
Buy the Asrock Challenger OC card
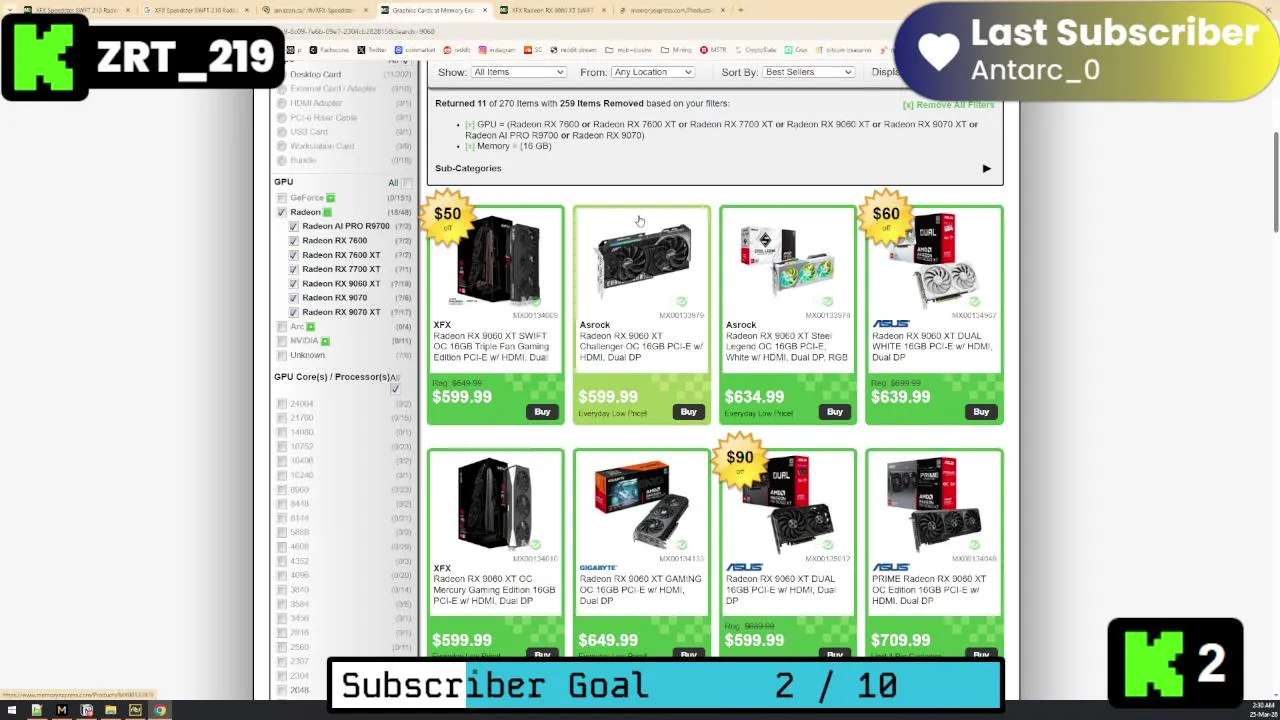(688, 412)
